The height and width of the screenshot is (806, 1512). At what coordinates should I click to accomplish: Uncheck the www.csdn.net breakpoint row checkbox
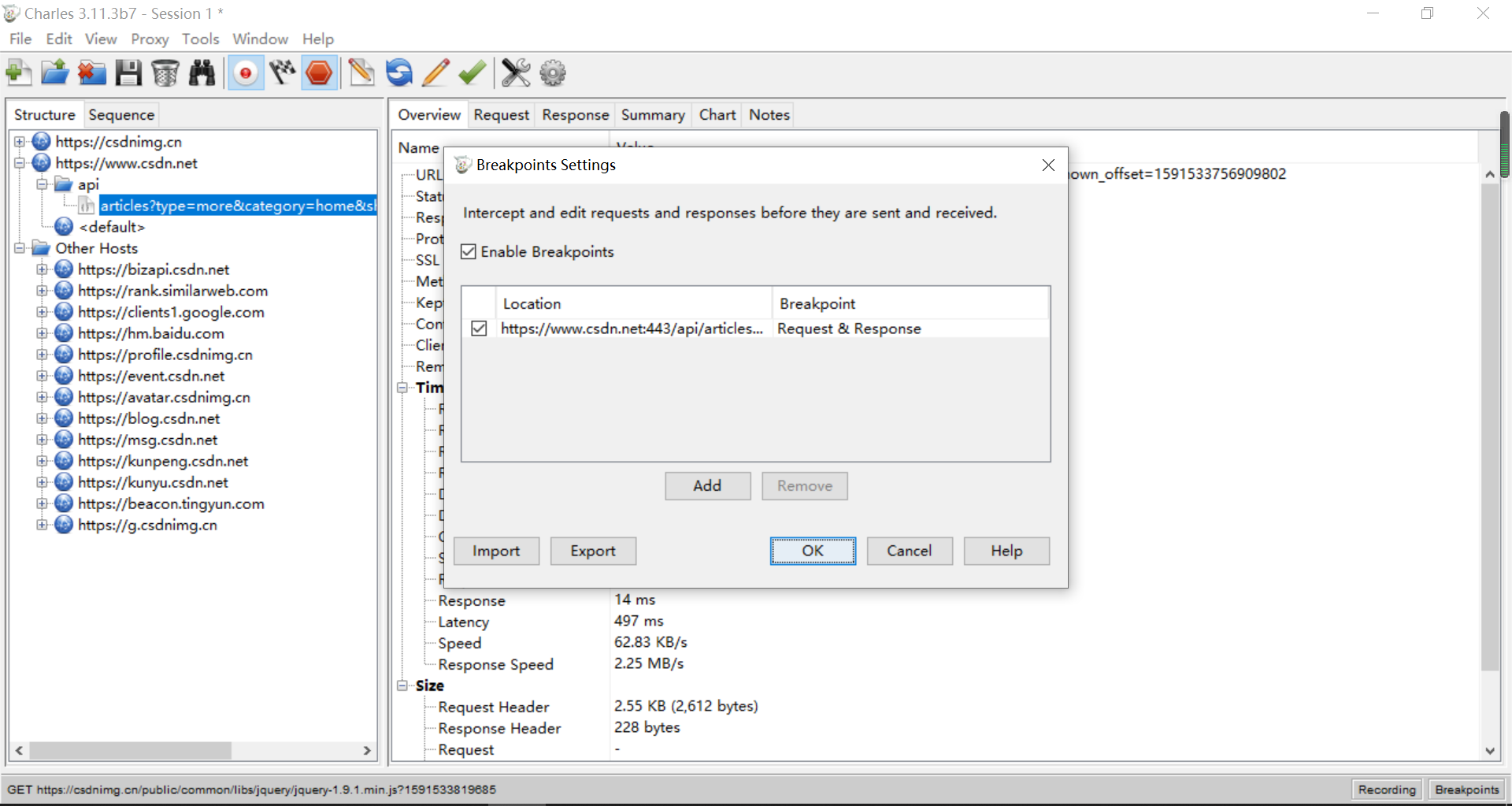(479, 329)
